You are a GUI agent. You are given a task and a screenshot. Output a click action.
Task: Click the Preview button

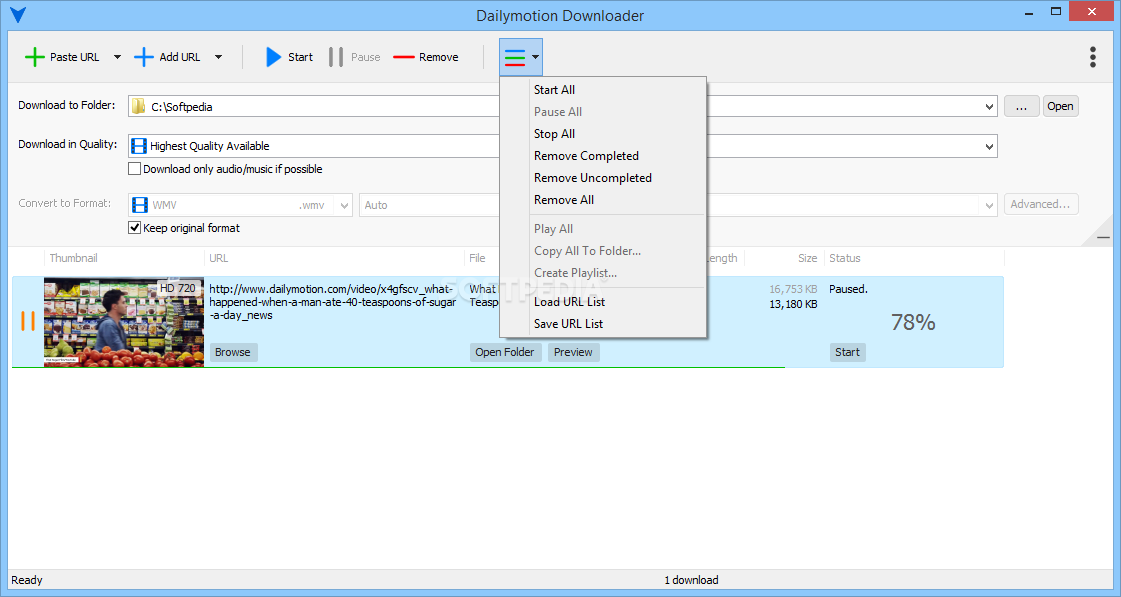click(573, 352)
